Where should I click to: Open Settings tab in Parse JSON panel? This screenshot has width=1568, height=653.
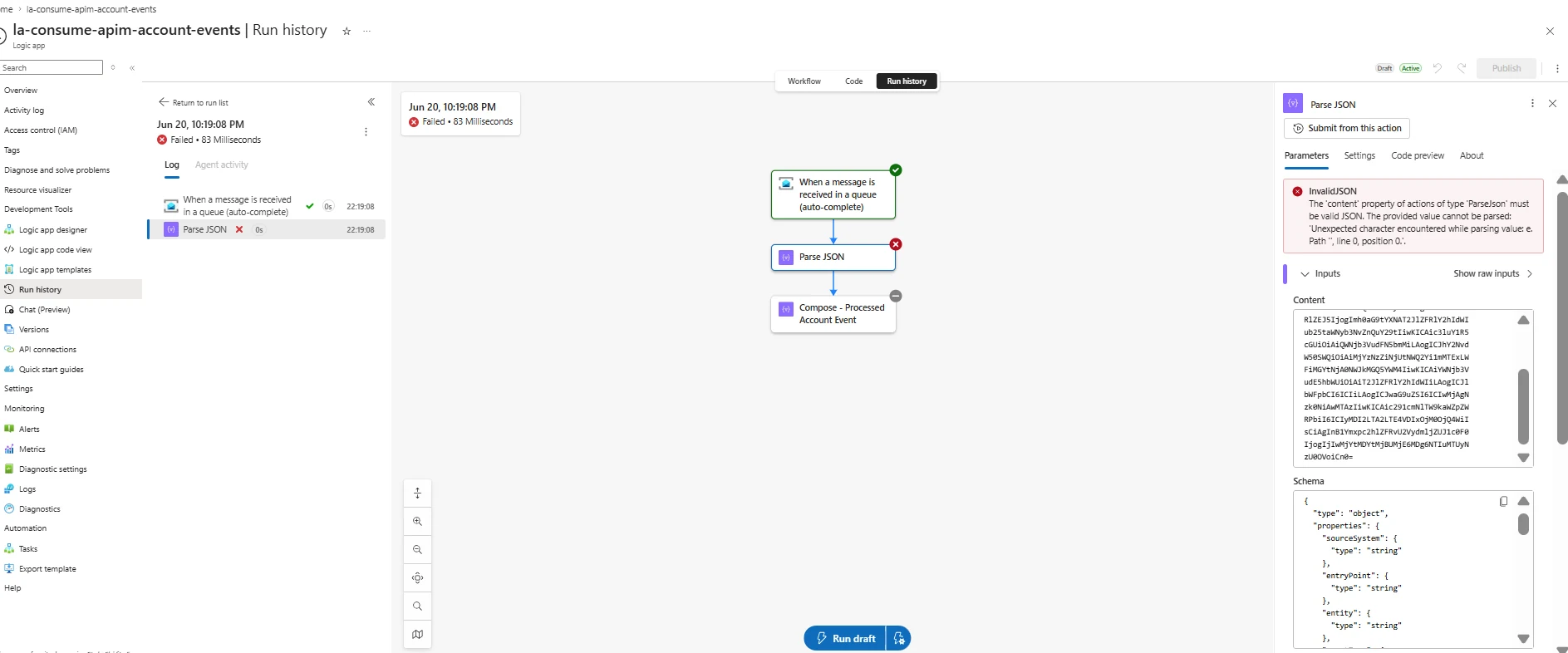pos(1359,156)
